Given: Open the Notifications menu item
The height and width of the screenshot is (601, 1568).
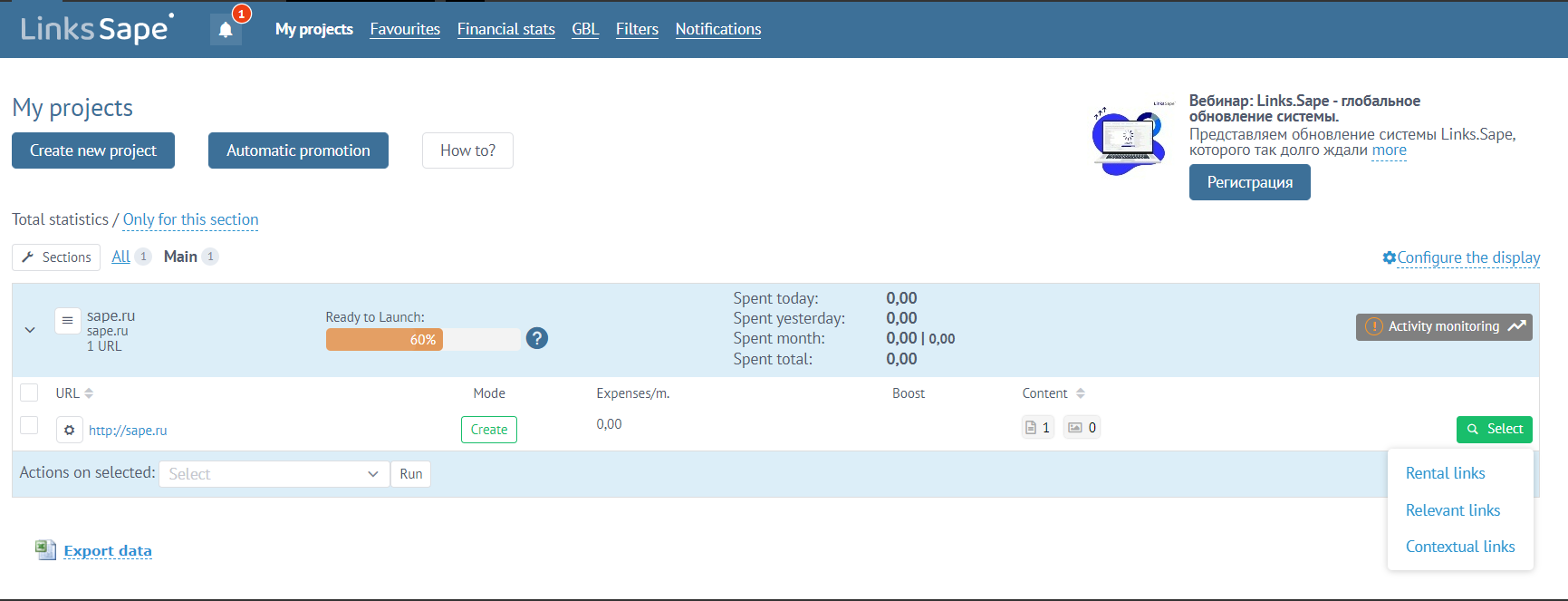Looking at the screenshot, I should pos(718,29).
